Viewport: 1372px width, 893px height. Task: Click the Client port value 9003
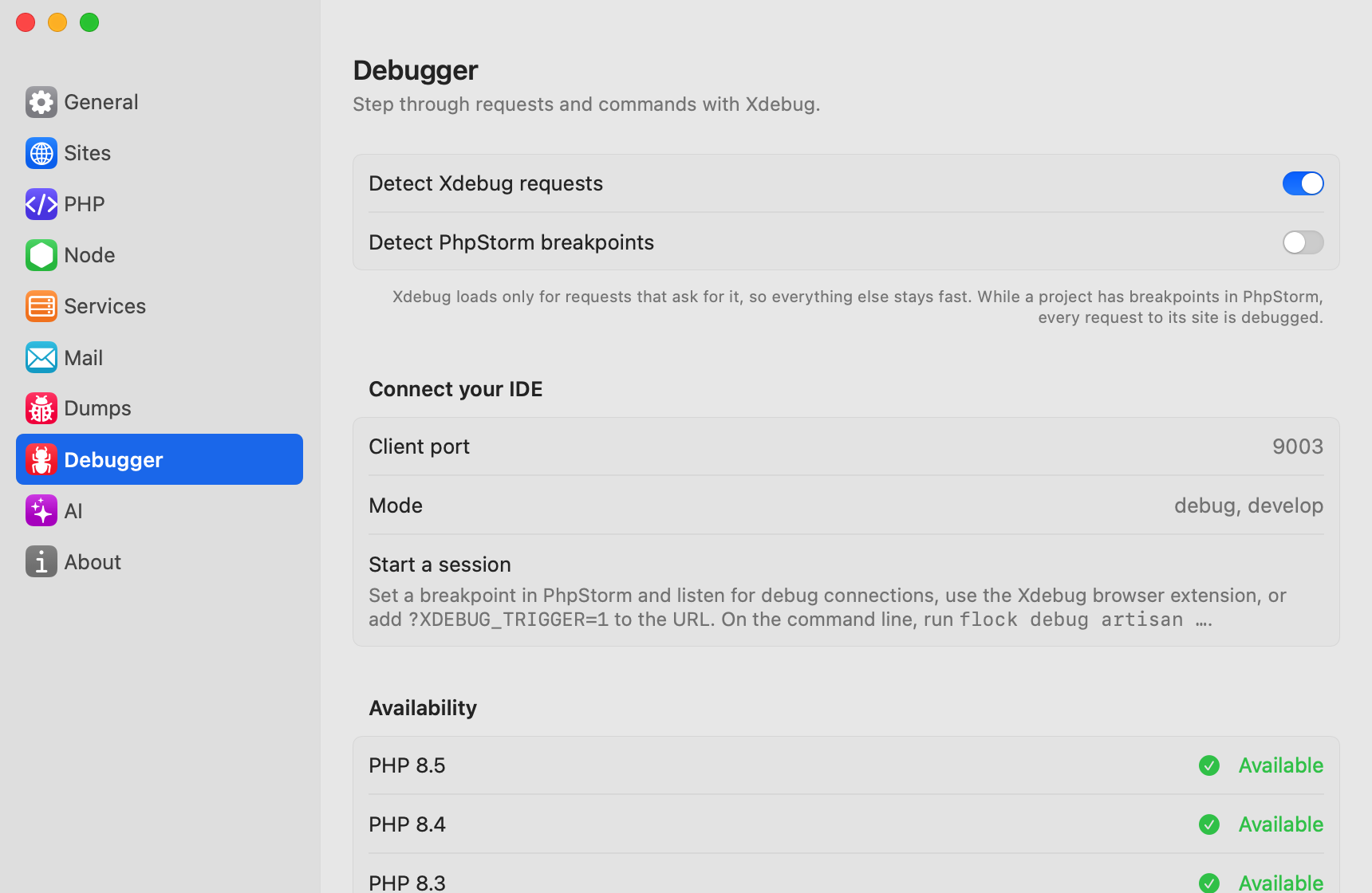1298,447
